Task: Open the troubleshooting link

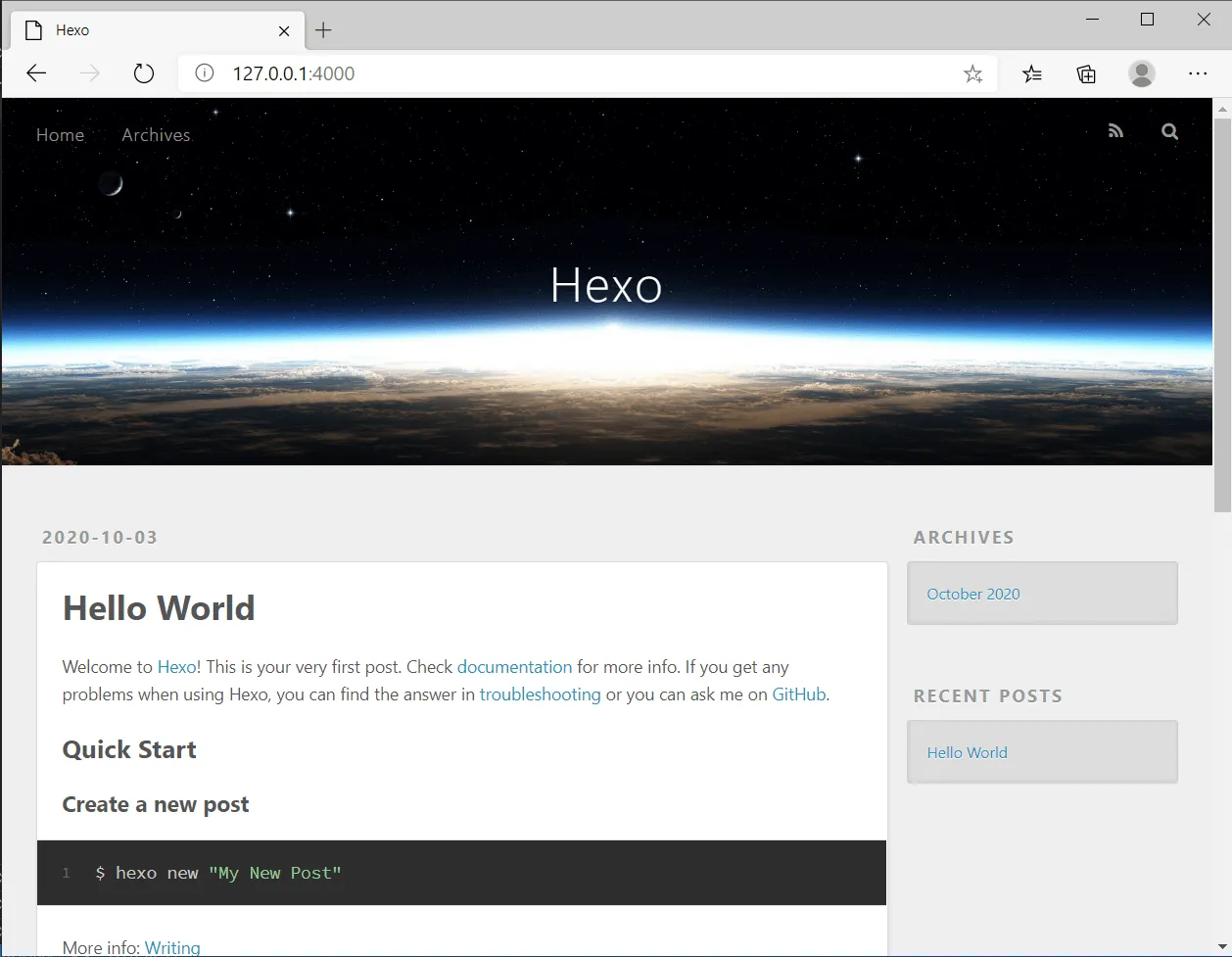Action: point(540,694)
